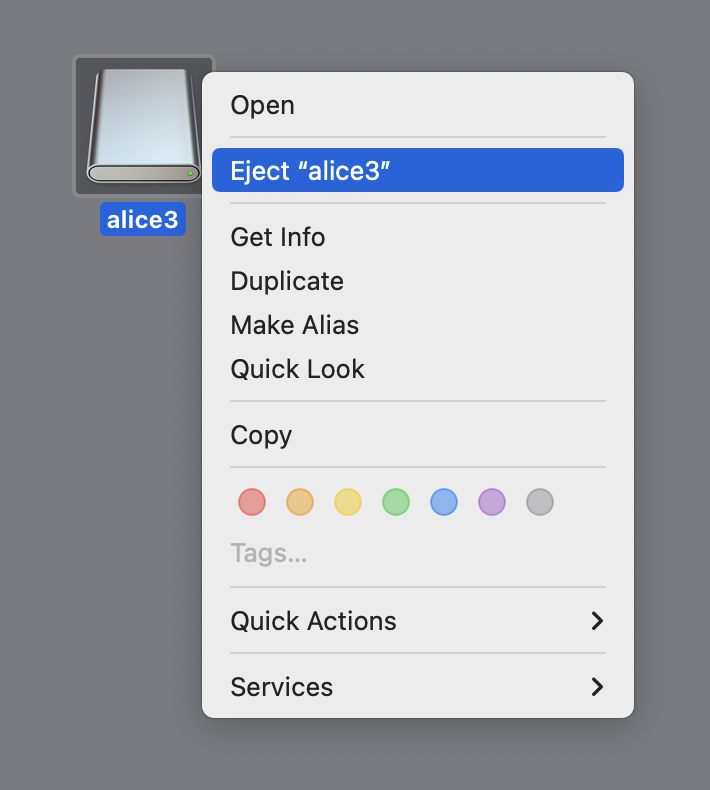The width and height of the screenshot is (710, 790).
Task: Click the alice3 drive icon
Action: [143, 126]
